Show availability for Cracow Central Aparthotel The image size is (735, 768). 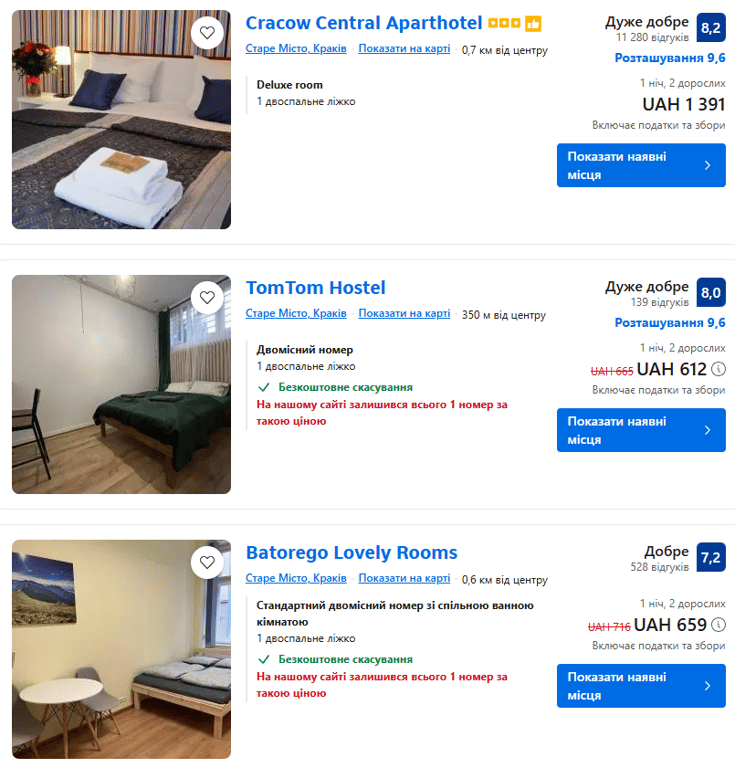click(641, 165)
